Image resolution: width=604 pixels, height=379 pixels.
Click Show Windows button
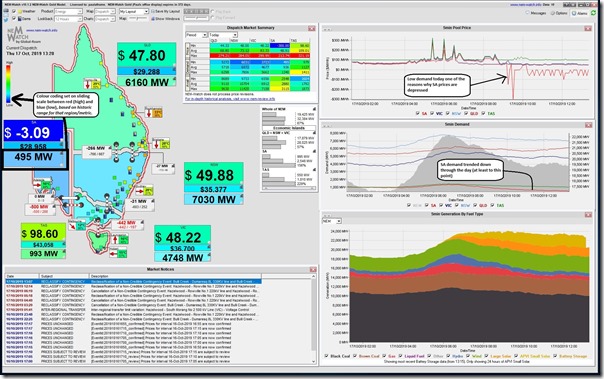pyautogui.click(x=165, y=18)
